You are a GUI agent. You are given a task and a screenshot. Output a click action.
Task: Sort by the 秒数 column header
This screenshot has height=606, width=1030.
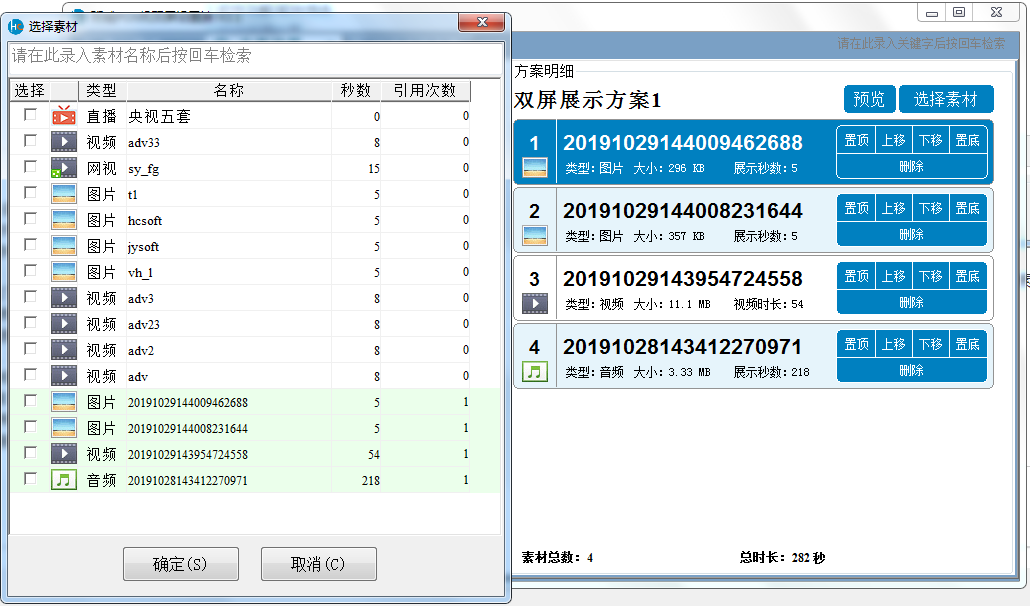pos(356,91)
